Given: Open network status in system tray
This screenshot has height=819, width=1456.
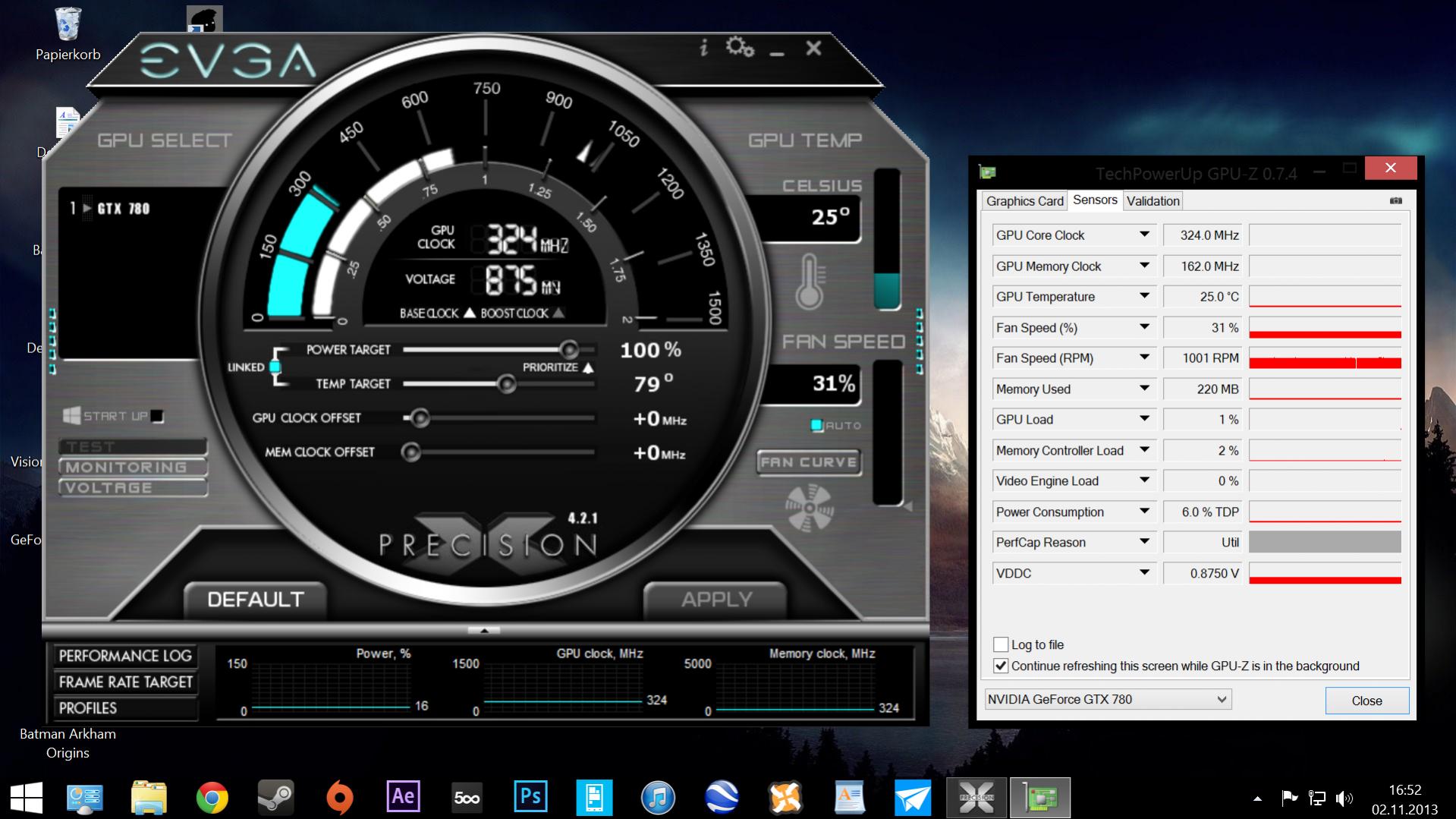Looking at the screenshot, I should 1317,799.
